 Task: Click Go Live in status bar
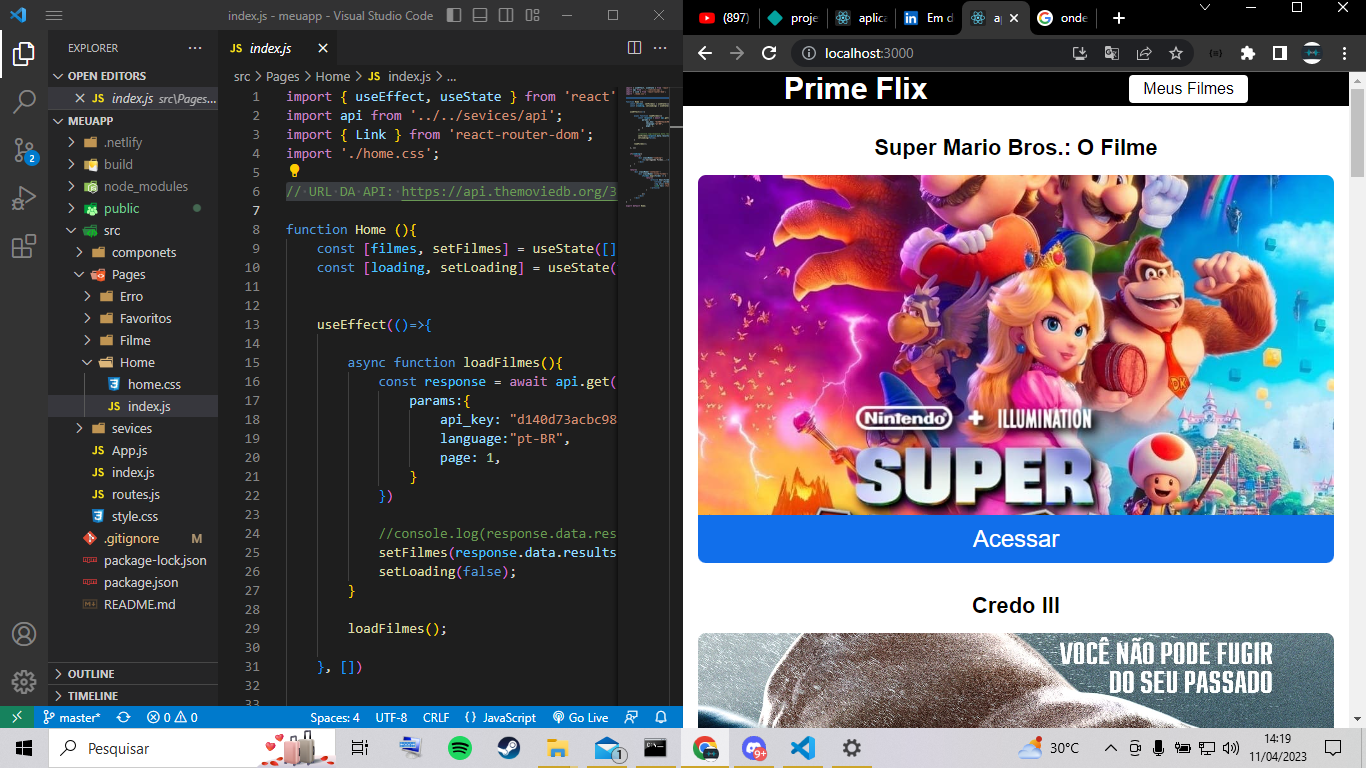tap(579, 717)
